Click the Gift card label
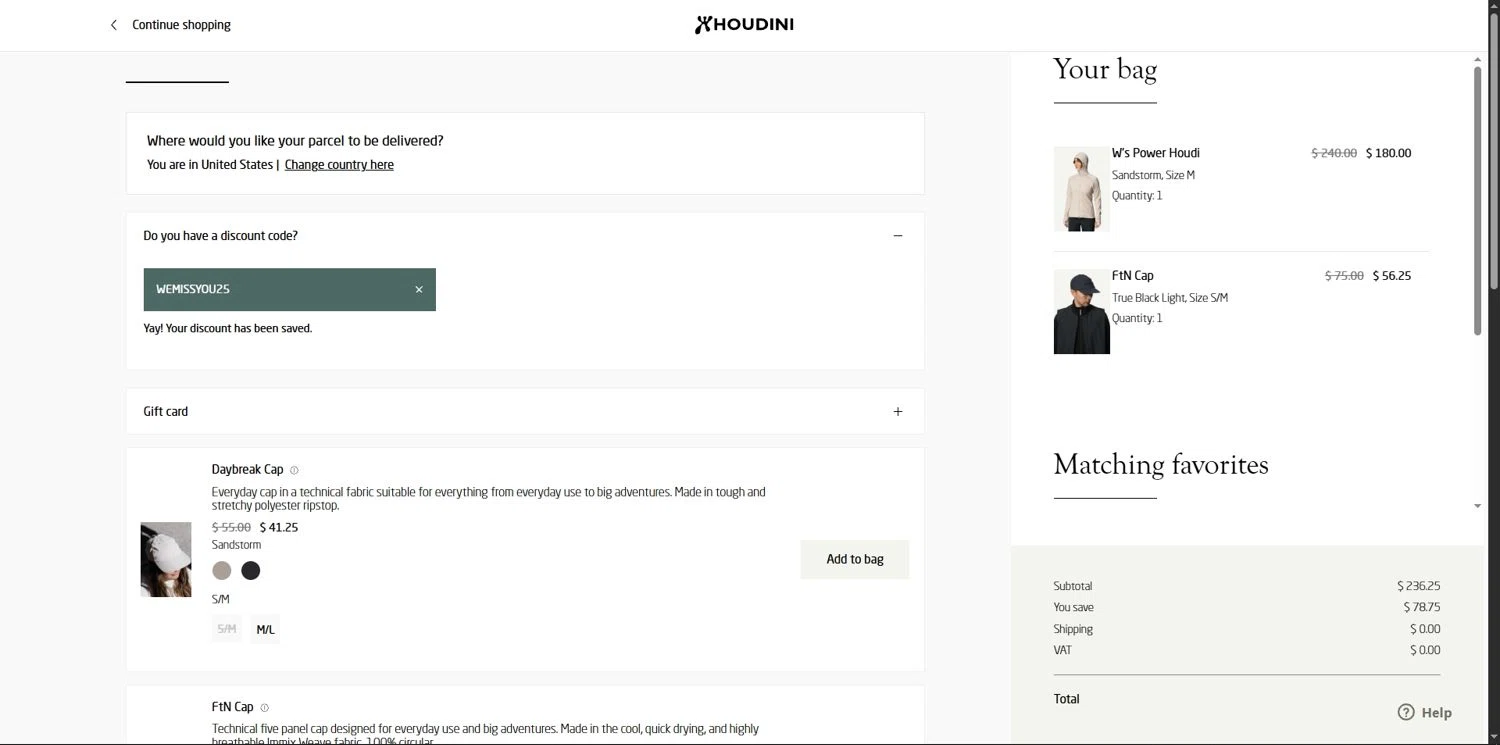The image size is (1500, 745). point(166,411)
